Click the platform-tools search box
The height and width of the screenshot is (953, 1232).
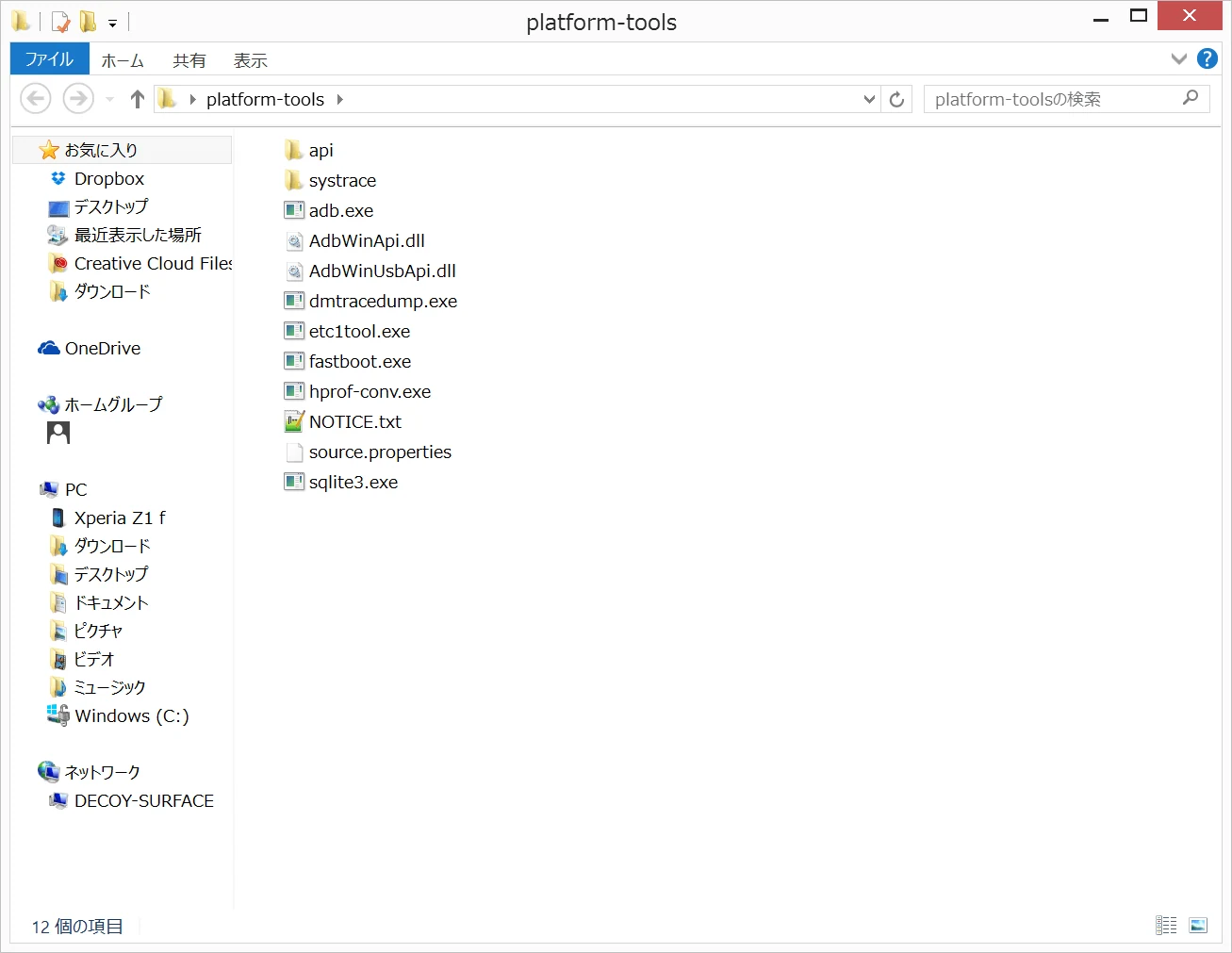[x=1065, y=99]
